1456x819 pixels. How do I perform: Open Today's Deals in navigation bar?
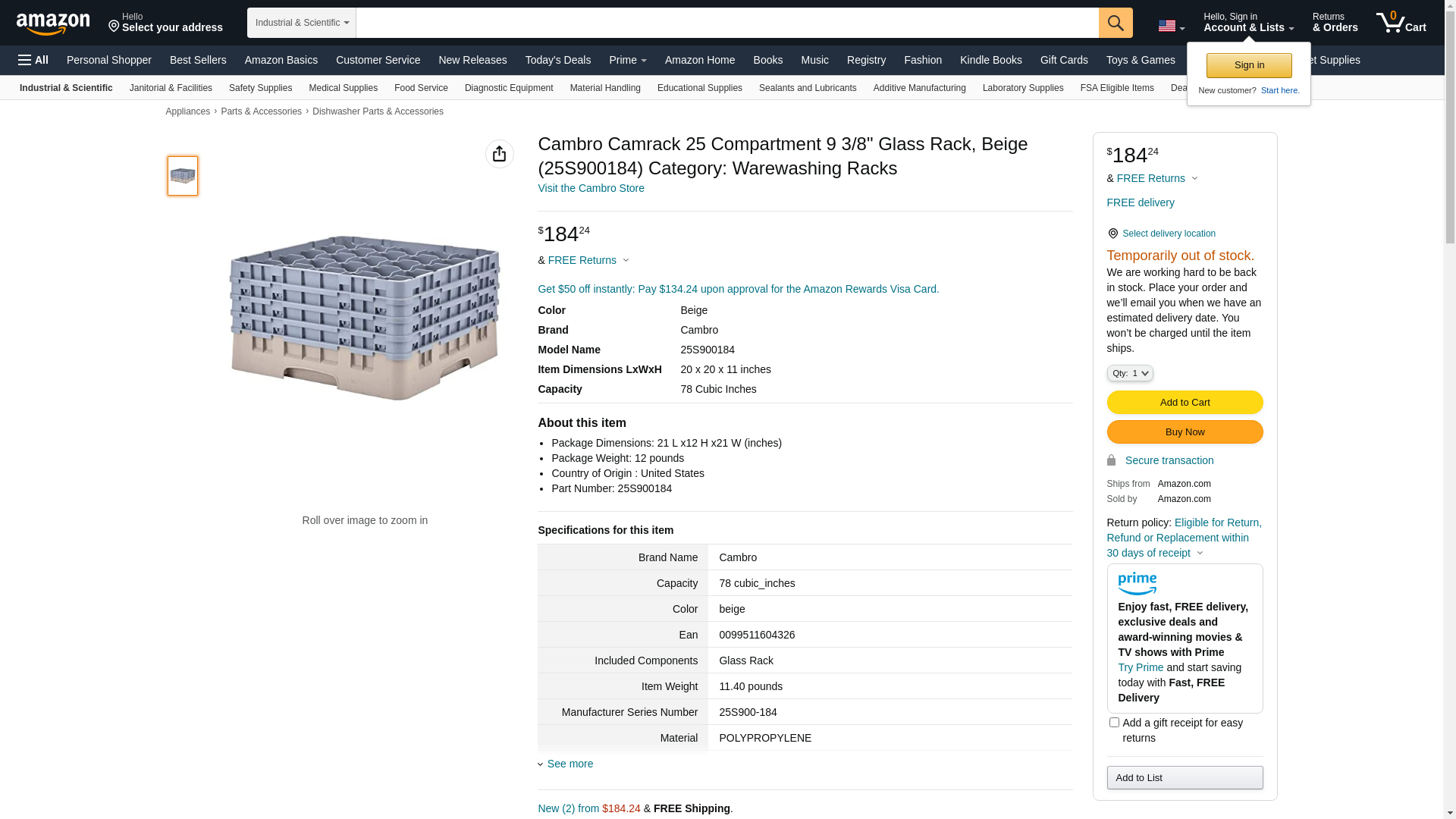[557, 60]
